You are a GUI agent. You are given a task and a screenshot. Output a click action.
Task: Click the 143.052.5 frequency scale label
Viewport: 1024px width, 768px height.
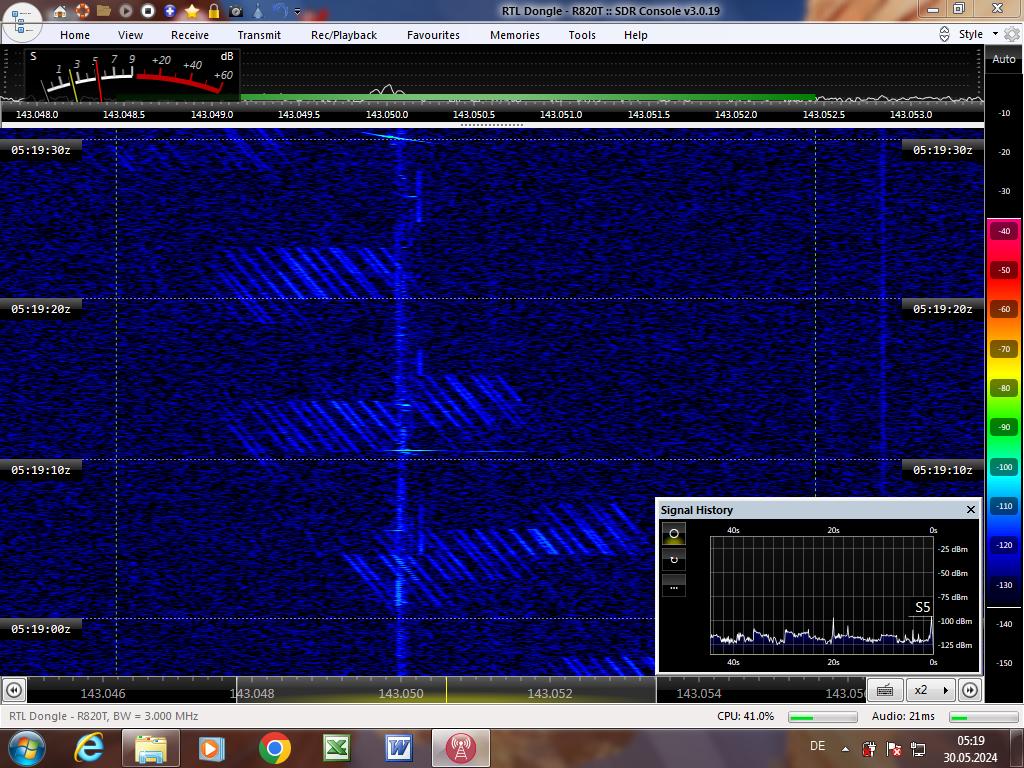click(824, 114)
